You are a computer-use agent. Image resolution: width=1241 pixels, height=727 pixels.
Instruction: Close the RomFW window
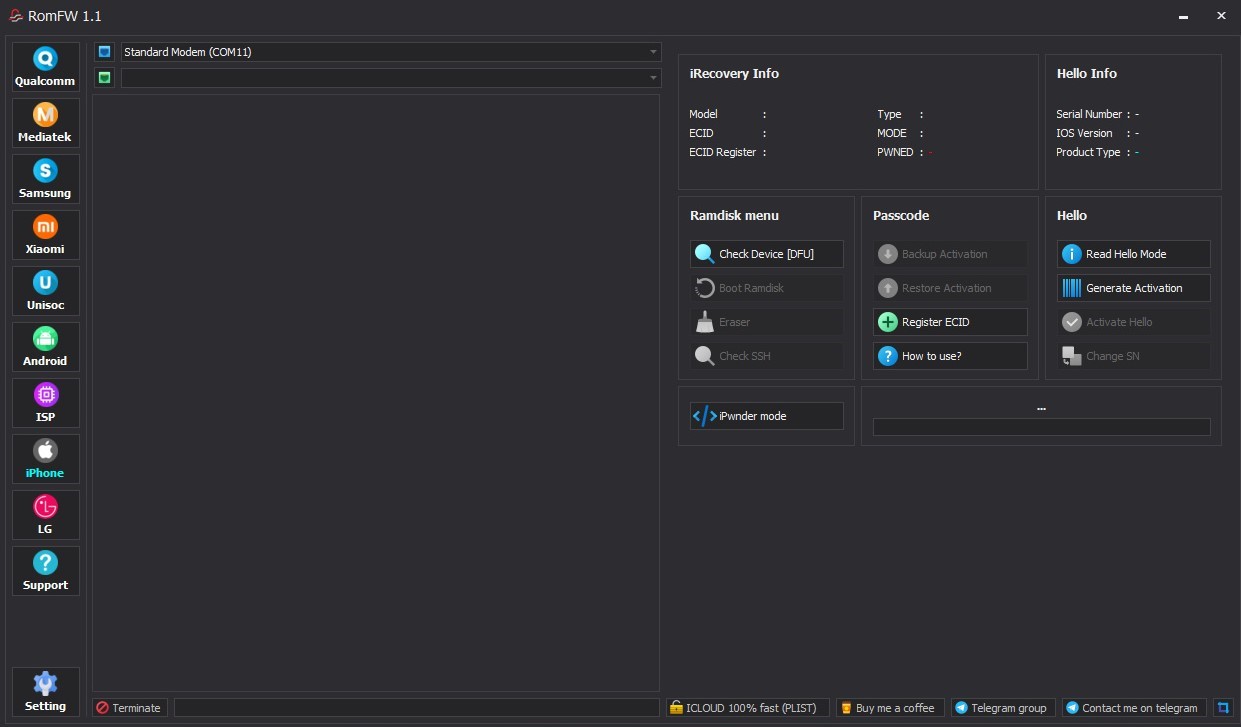tap(1221, 15)
